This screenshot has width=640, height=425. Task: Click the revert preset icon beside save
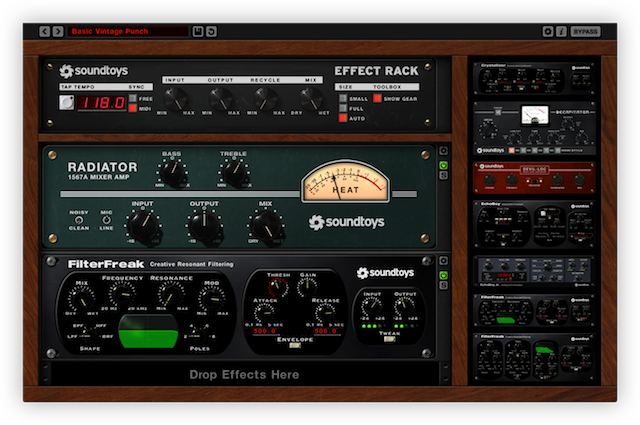pyautogui.click(x=212, y=32)
